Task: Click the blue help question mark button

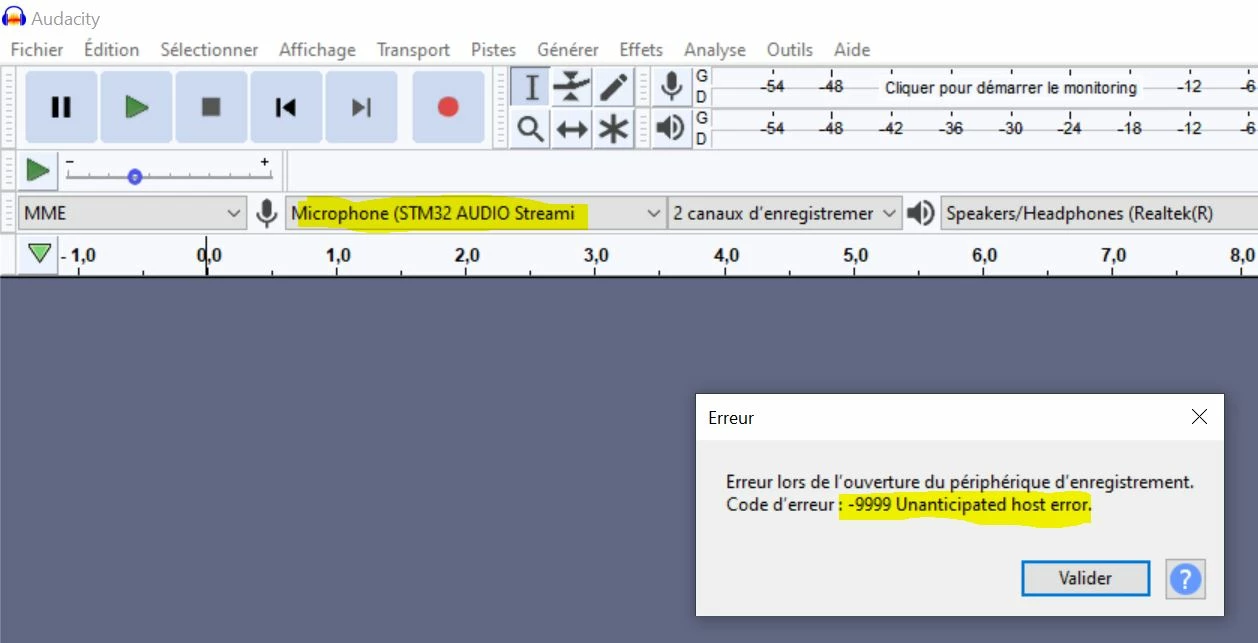Action: 1185,578
